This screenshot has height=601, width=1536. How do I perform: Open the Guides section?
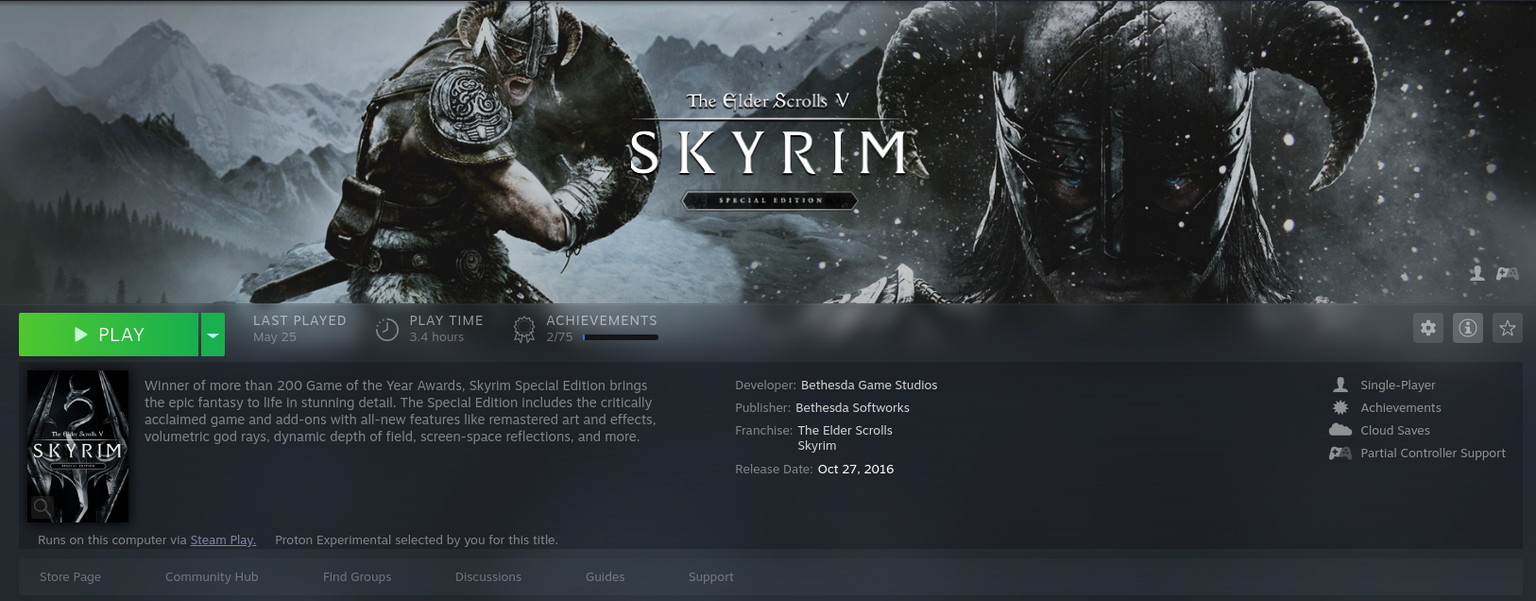[x=604, y=577]
